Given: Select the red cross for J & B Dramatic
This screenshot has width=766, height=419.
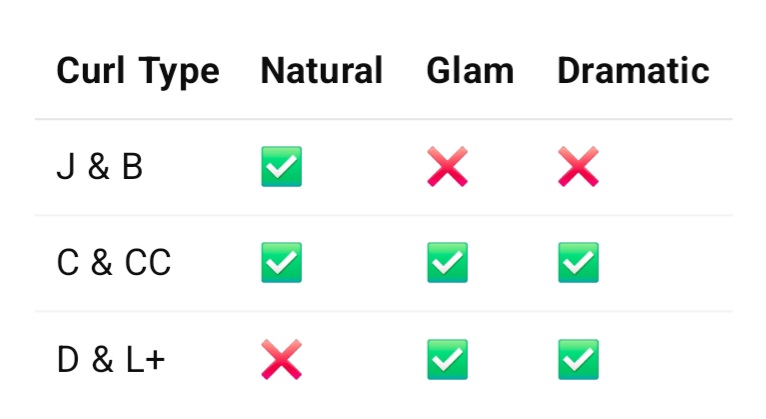Looking at the screenshot, I should tap(578, 167).
